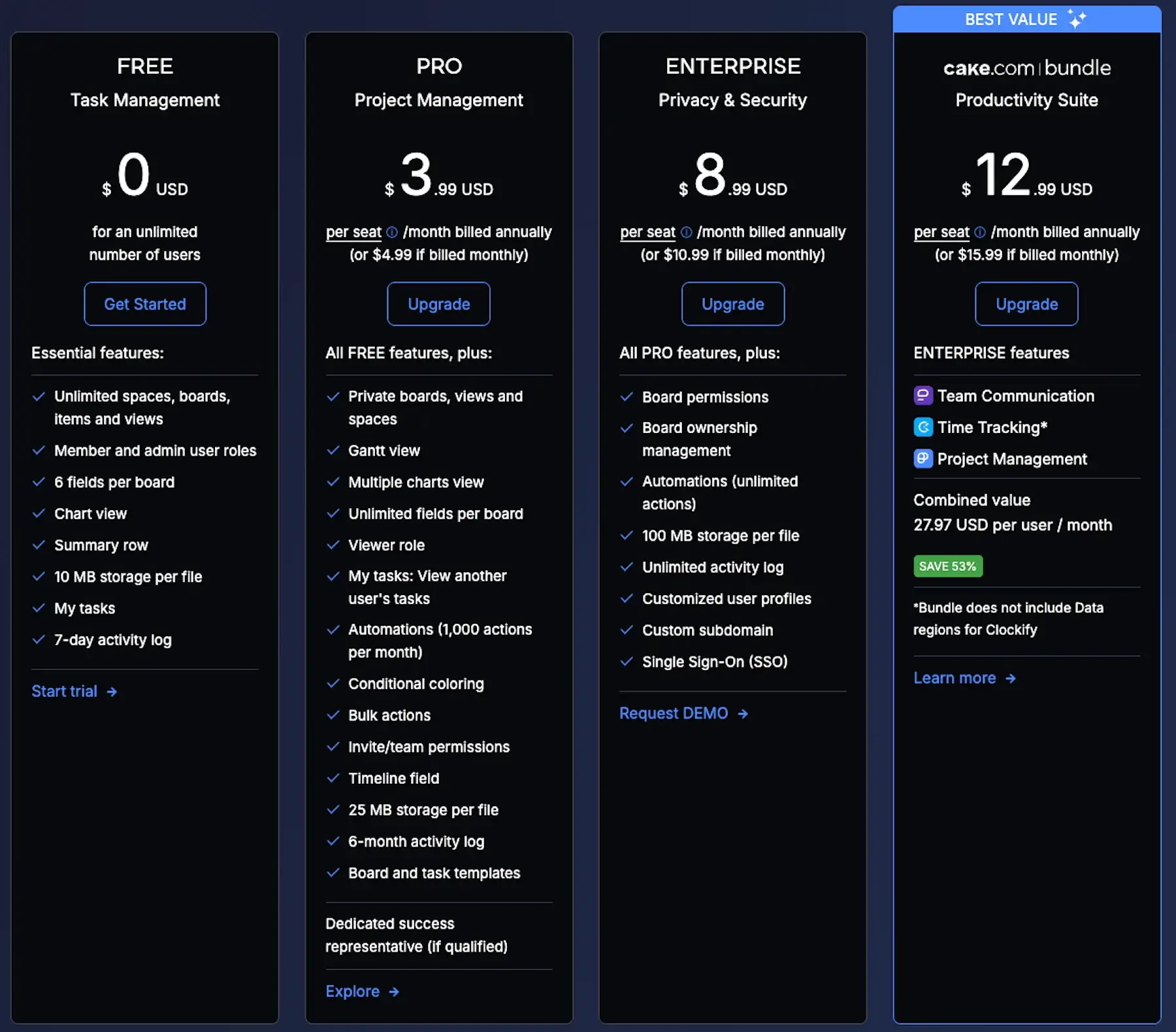
Task: Open the Explore link in PRO card
Action: point(363,992)
